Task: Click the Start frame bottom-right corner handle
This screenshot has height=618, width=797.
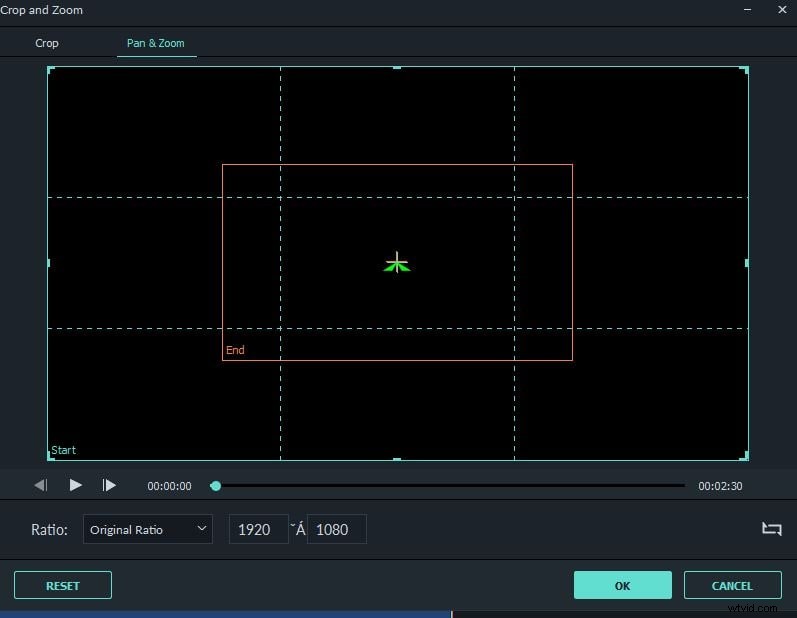Action: coord(745,457)
